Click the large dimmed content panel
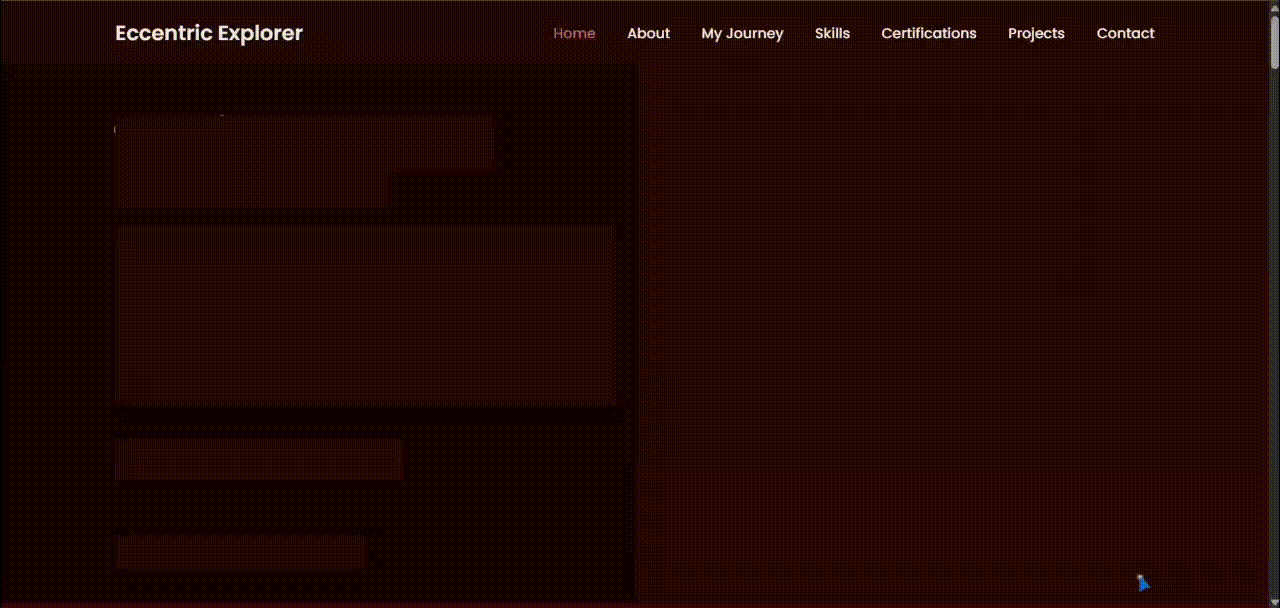Image resolution: width=1280 pixels, height=608 pixels. pos(365,315)
